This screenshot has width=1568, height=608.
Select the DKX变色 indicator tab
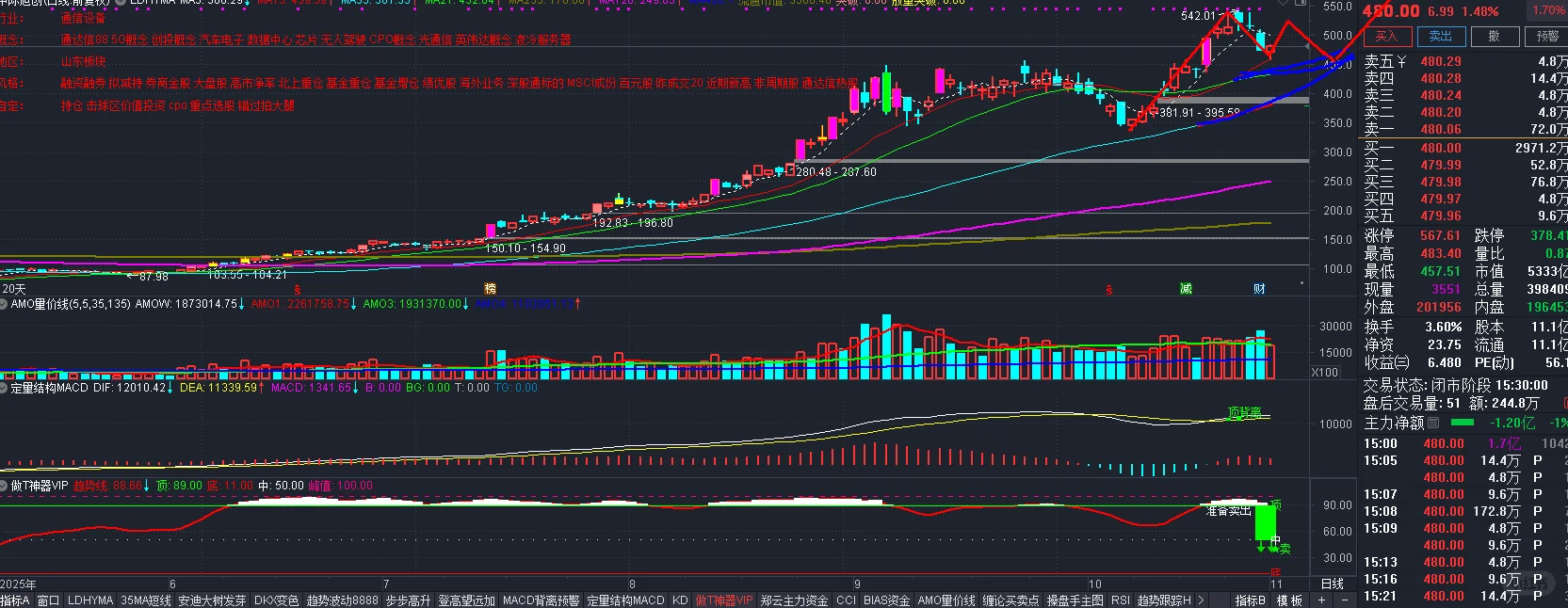[x=276, y=600]
